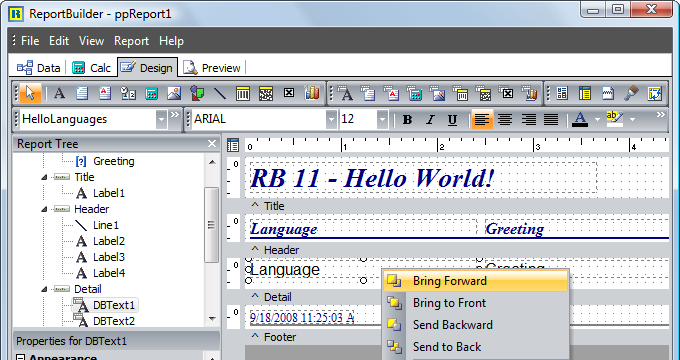Set text alignment to right justify
680x360 pixels.
point(528,119)
